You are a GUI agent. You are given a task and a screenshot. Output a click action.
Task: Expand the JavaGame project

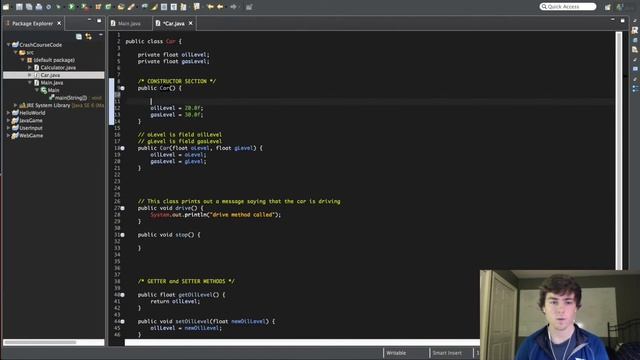click(9, 120)
